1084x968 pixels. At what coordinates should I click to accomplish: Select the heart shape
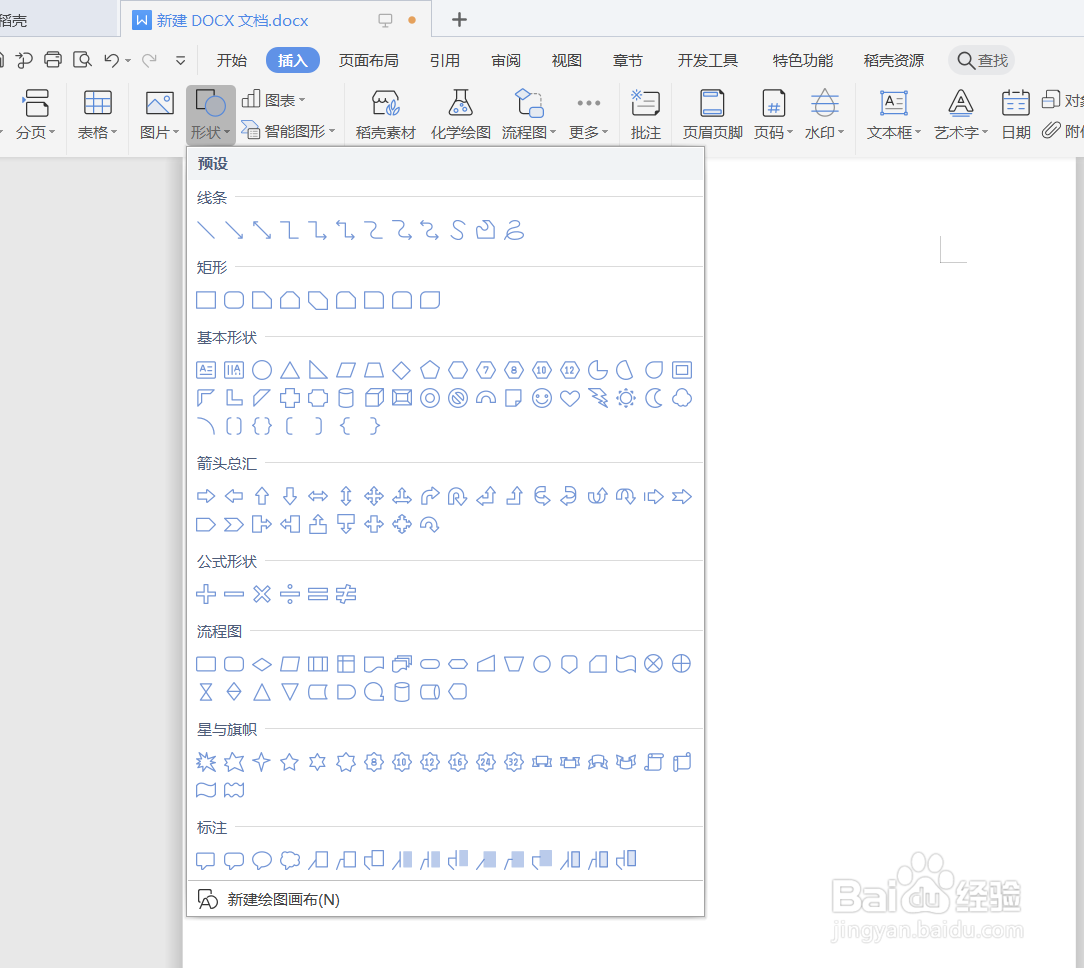[x=570, y=398]
